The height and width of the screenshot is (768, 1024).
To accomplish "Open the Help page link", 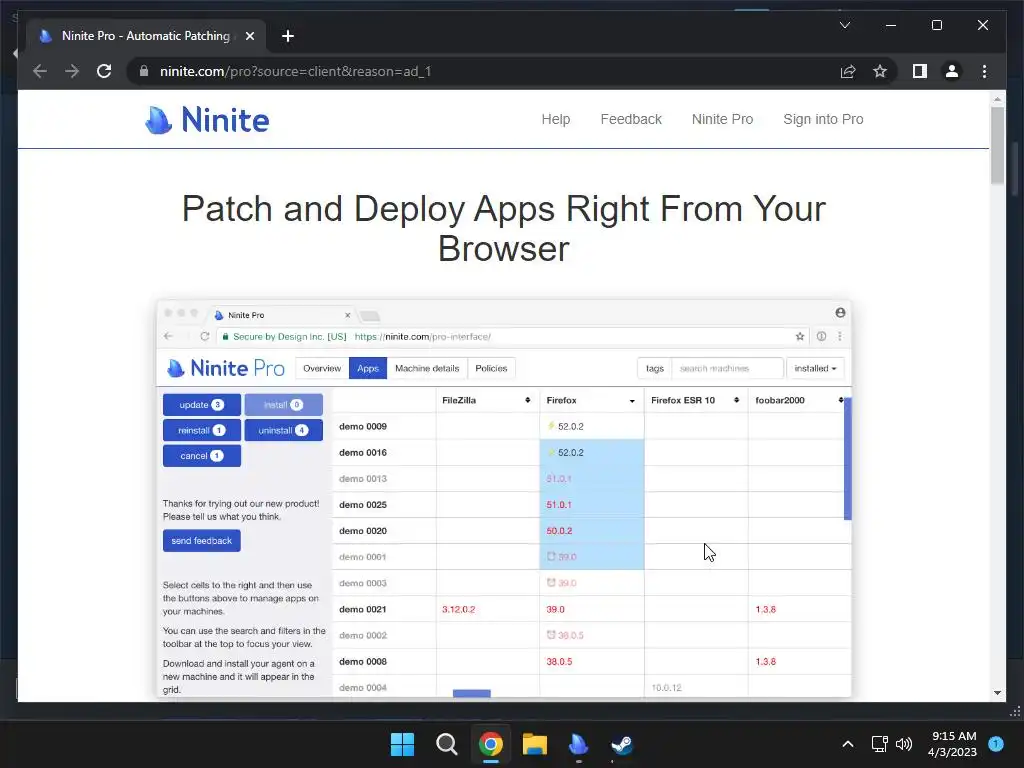I will pos(556,120).
